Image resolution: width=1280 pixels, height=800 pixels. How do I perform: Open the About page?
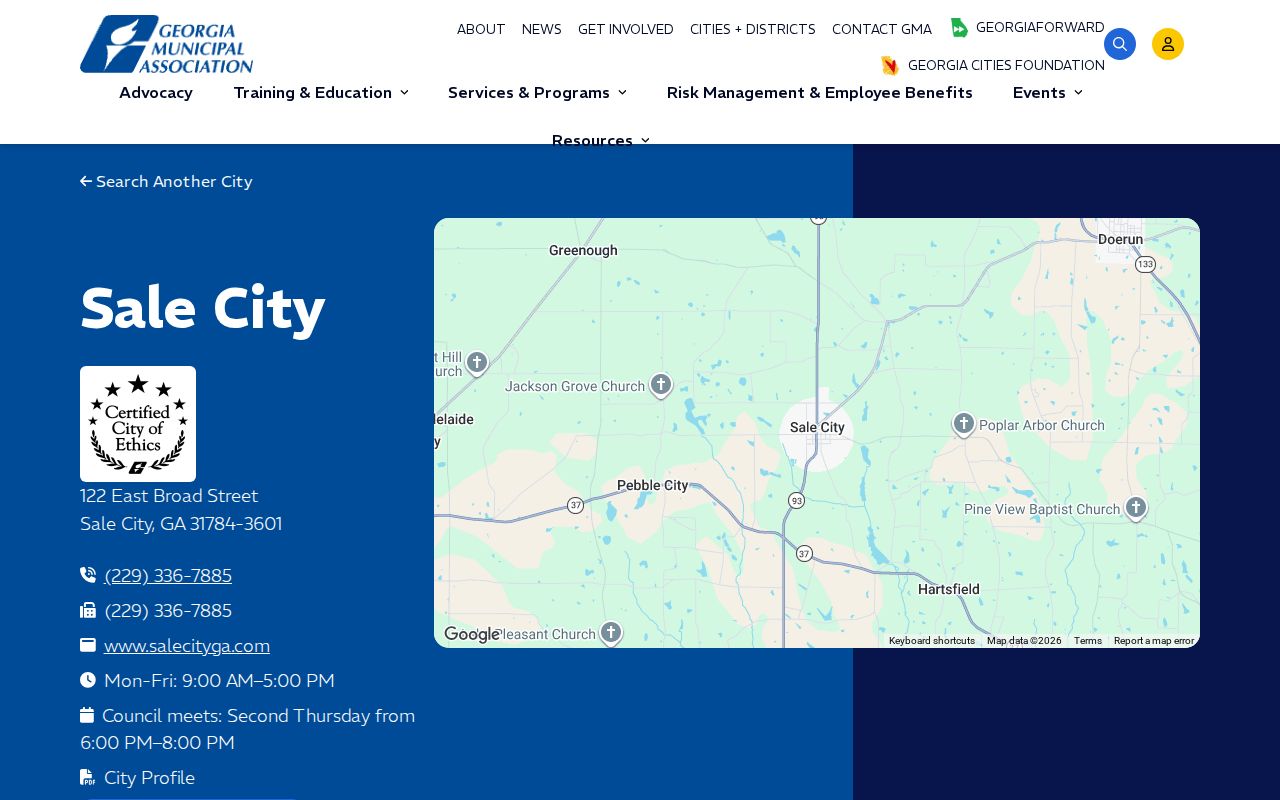[x=481, y=30]
